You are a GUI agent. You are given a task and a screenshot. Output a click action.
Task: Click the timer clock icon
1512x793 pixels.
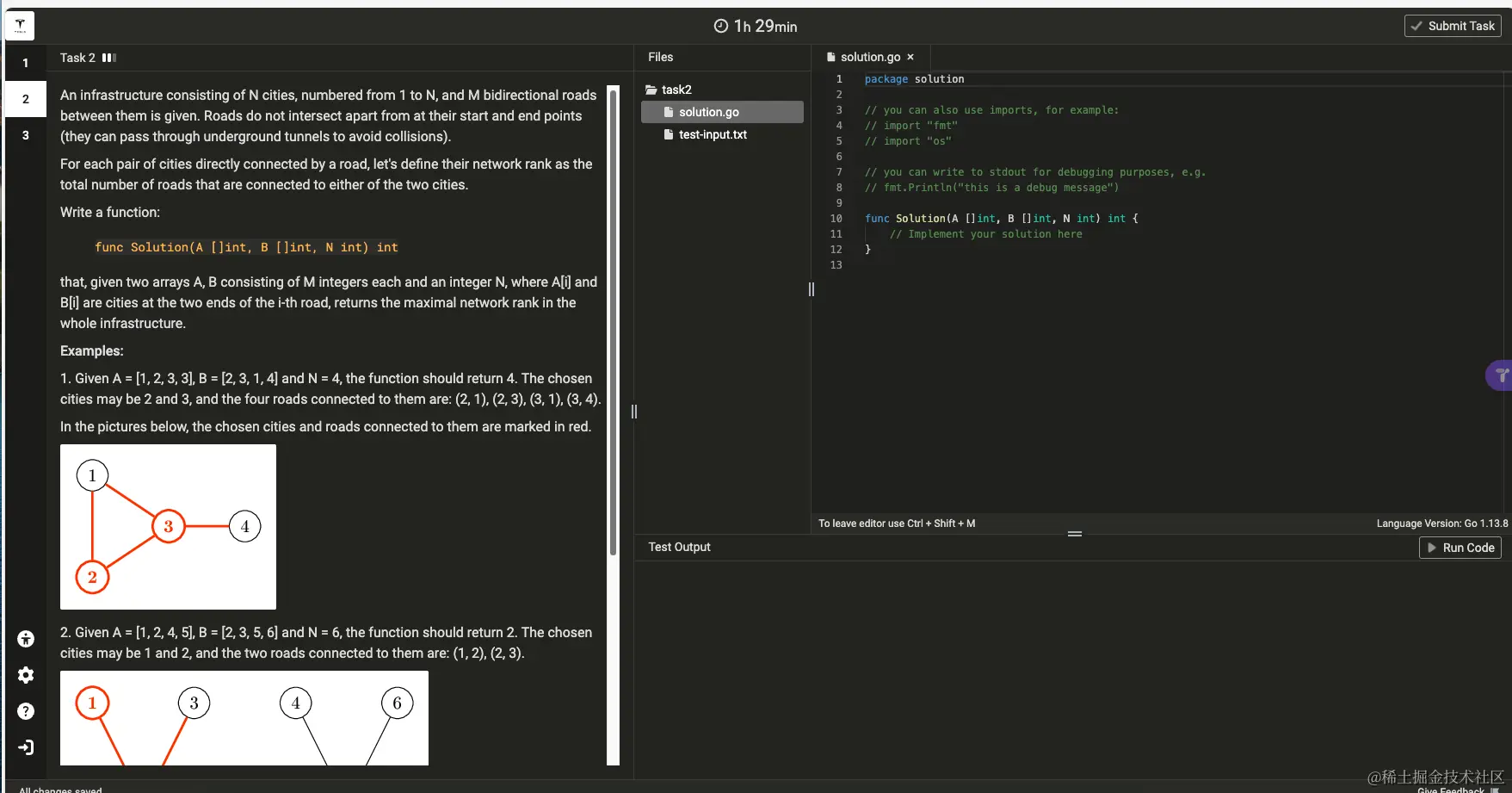click(x=721, y=26)
